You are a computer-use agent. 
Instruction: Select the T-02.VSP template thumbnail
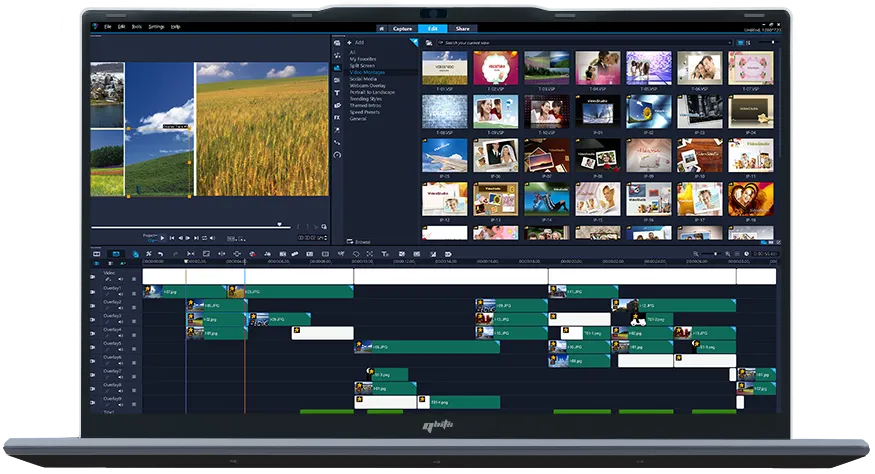point(495,67)
